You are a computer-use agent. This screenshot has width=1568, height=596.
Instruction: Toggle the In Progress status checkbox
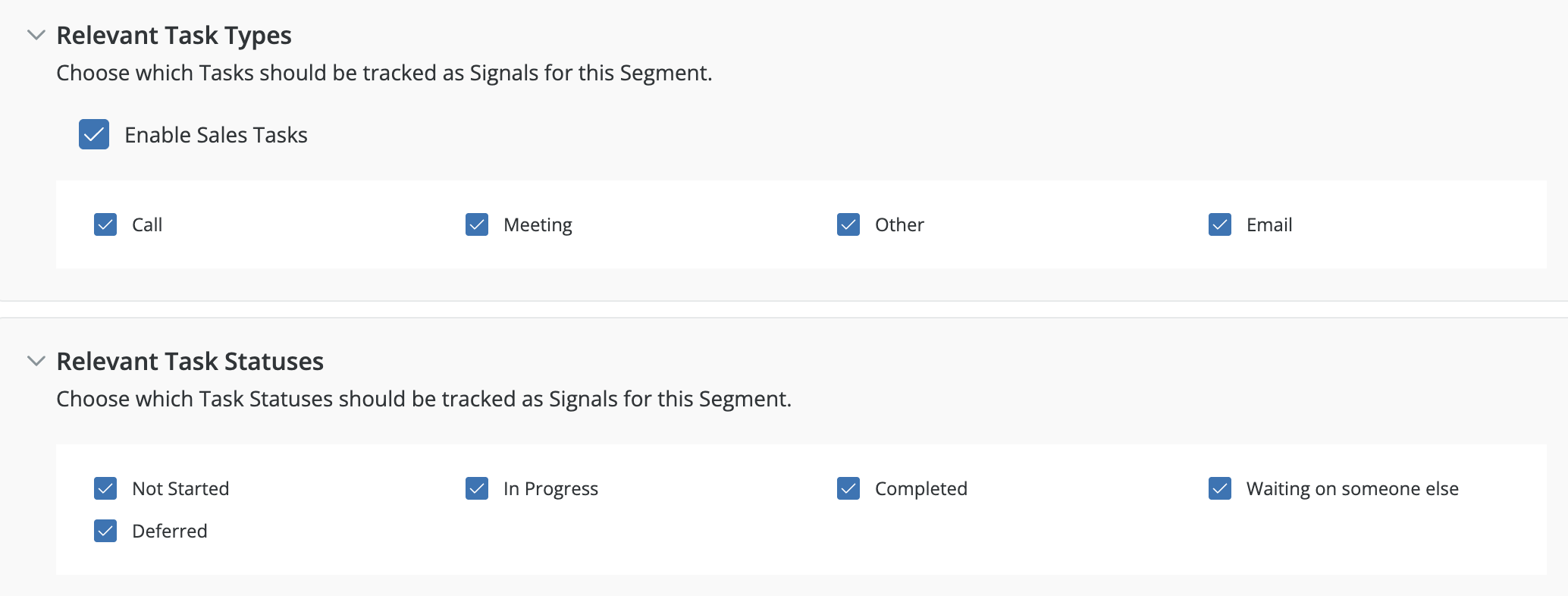pos(477,488)
